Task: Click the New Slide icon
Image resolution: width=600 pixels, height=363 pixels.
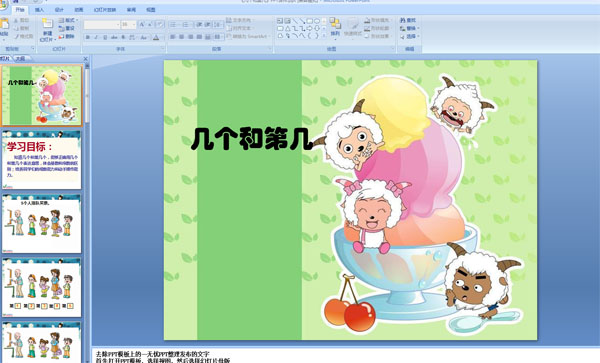Action: click(47, 24)
